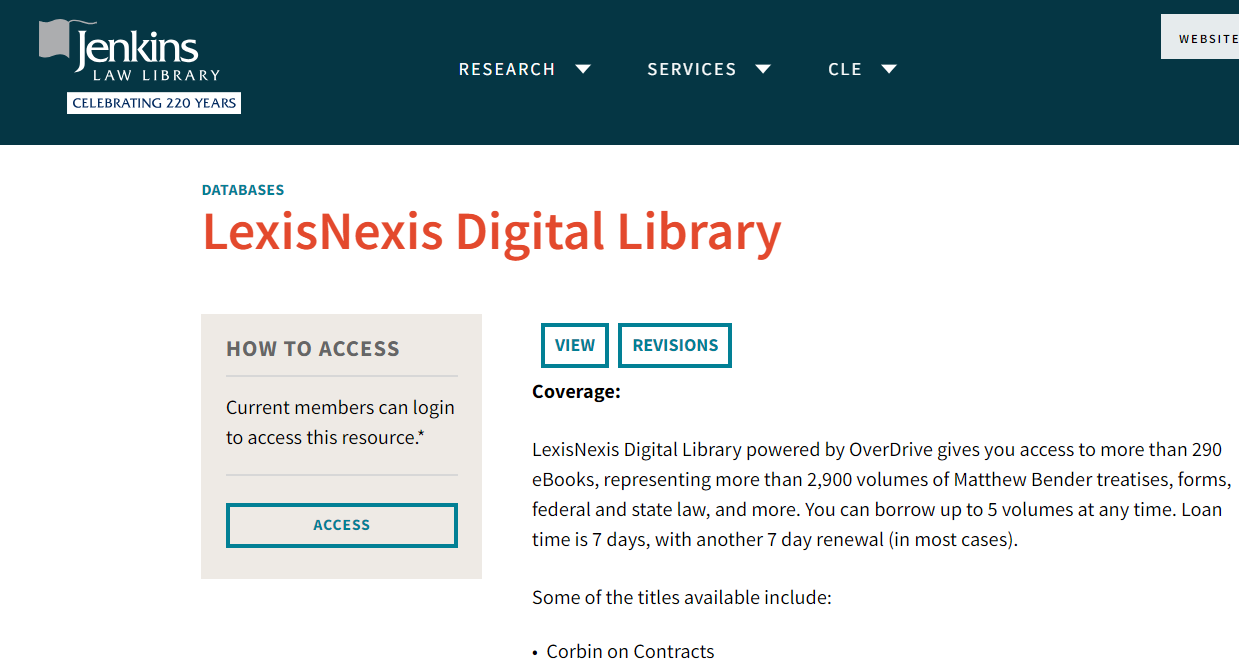Image resolution: width=1239 pixels, height=659 pixels.
Task: Follow the Databases breadcrumb link
Action: click(243, 190)
